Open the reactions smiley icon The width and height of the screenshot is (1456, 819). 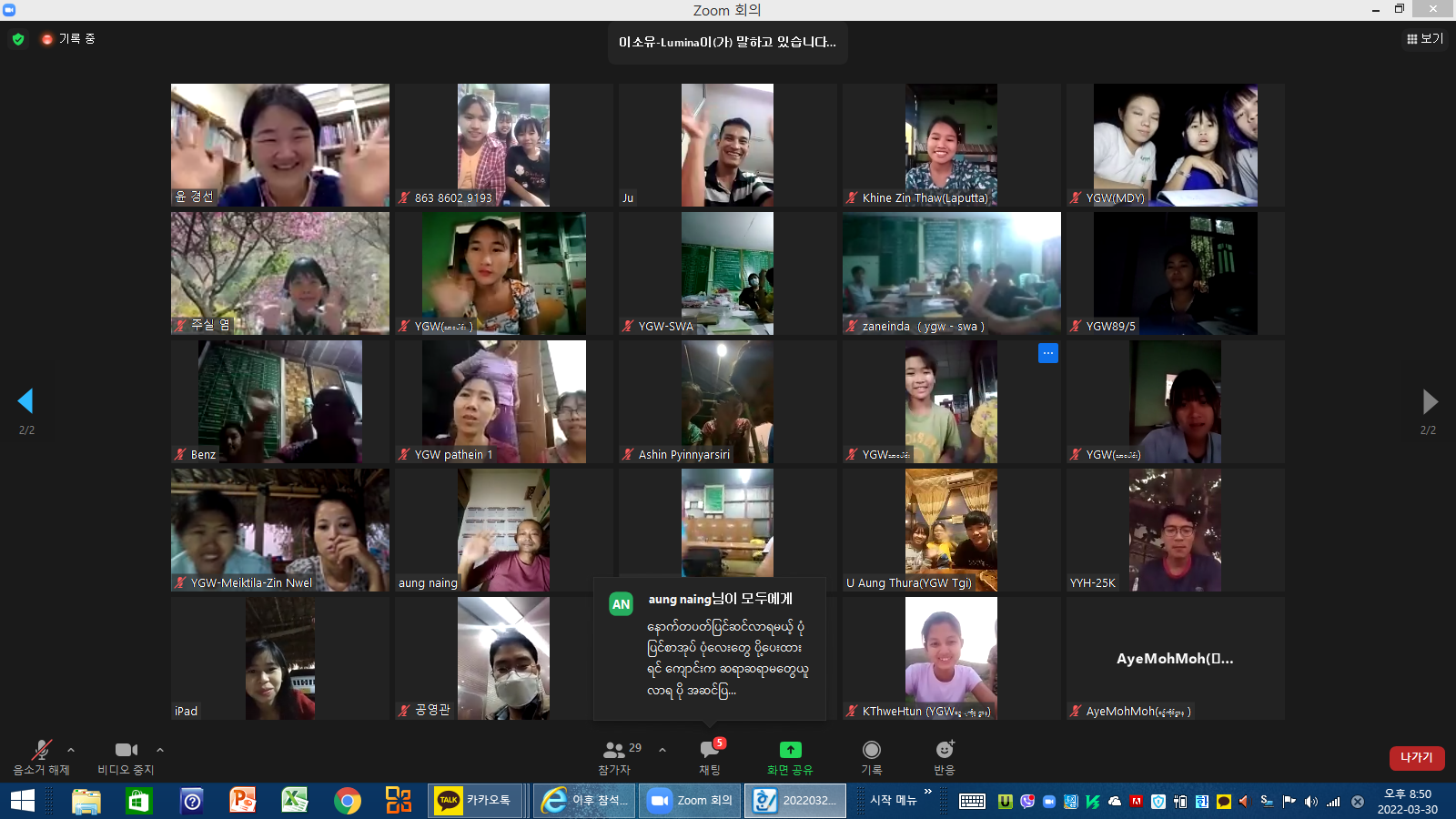945,750
